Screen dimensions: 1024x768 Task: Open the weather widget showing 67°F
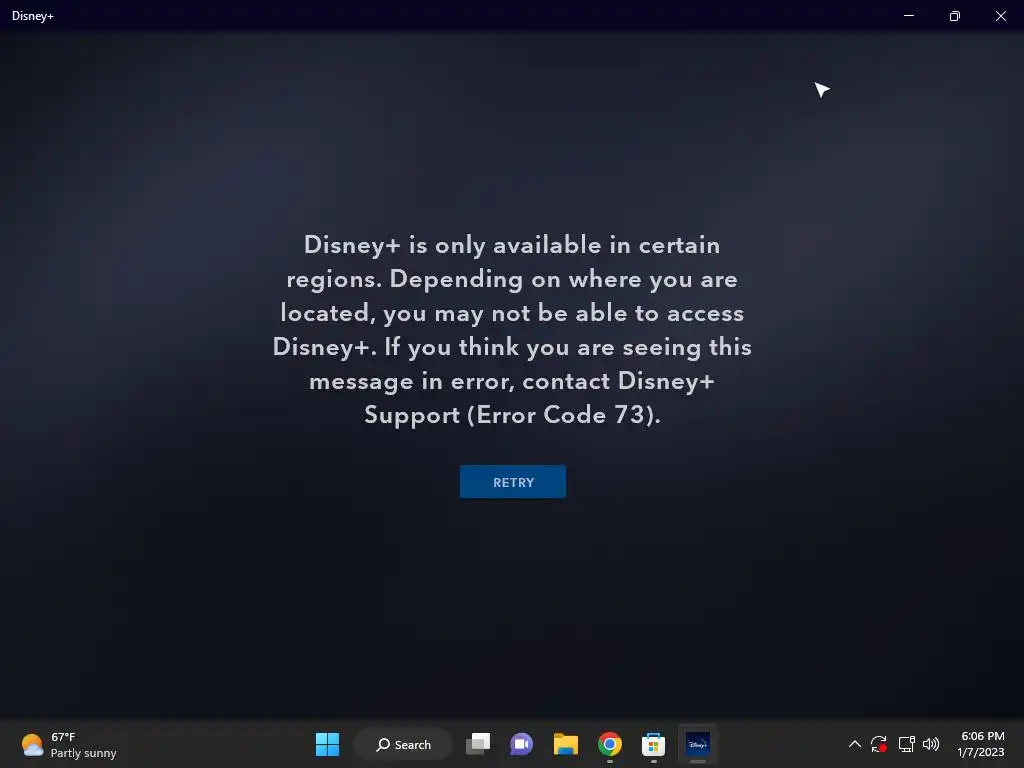pos(69,744)
